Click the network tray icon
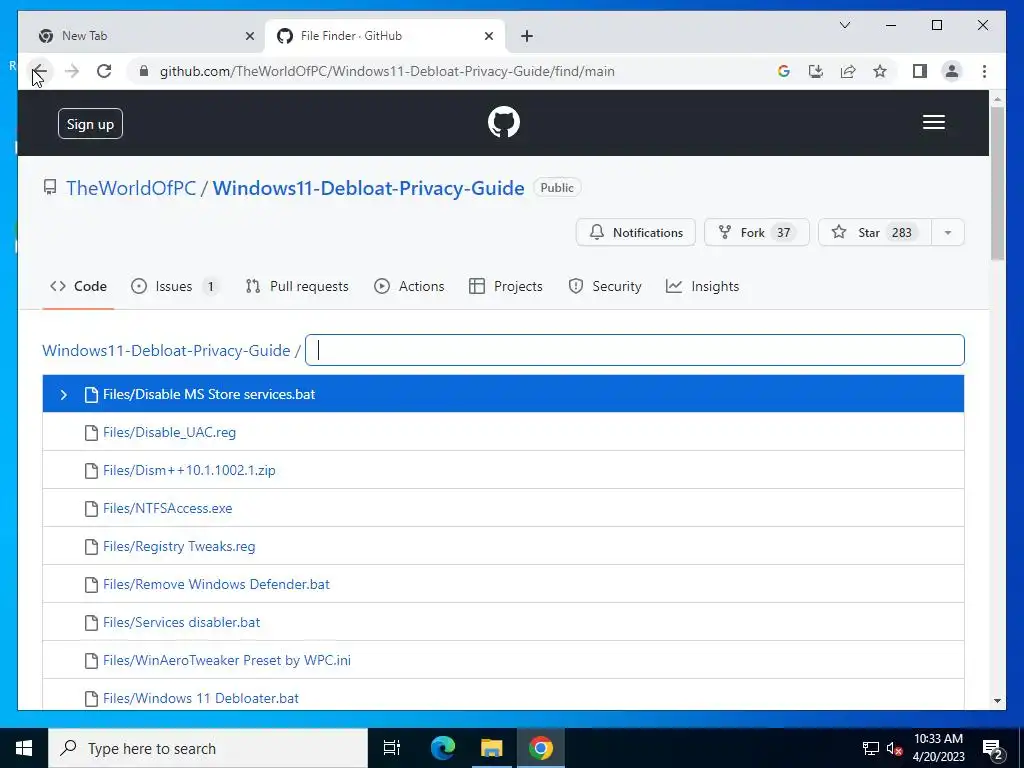Image resolution: width=1024 pixels, height=768 pixels. [871, 748]
